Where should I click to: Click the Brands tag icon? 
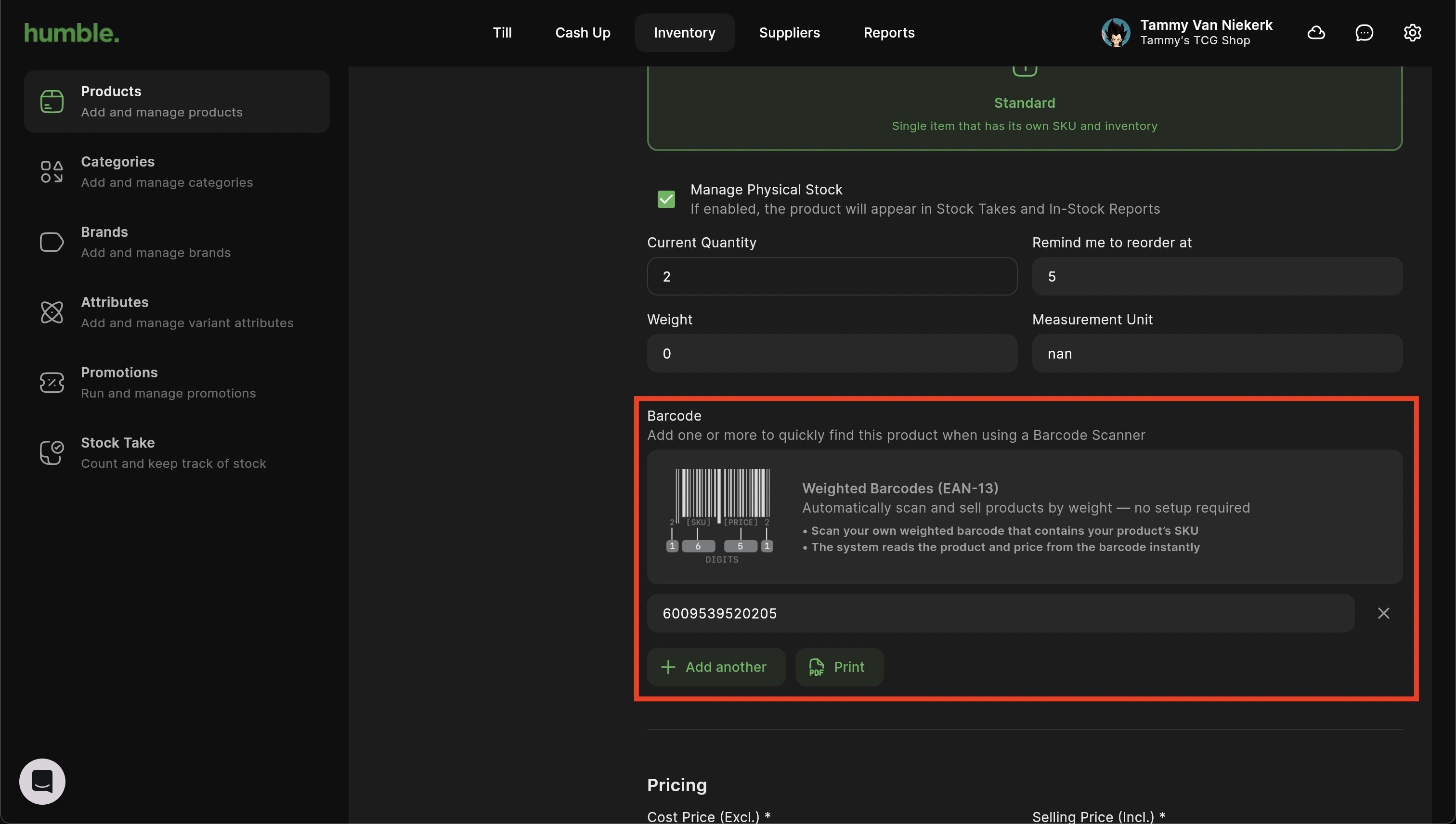pyautogui.click(x=52, y=242)
